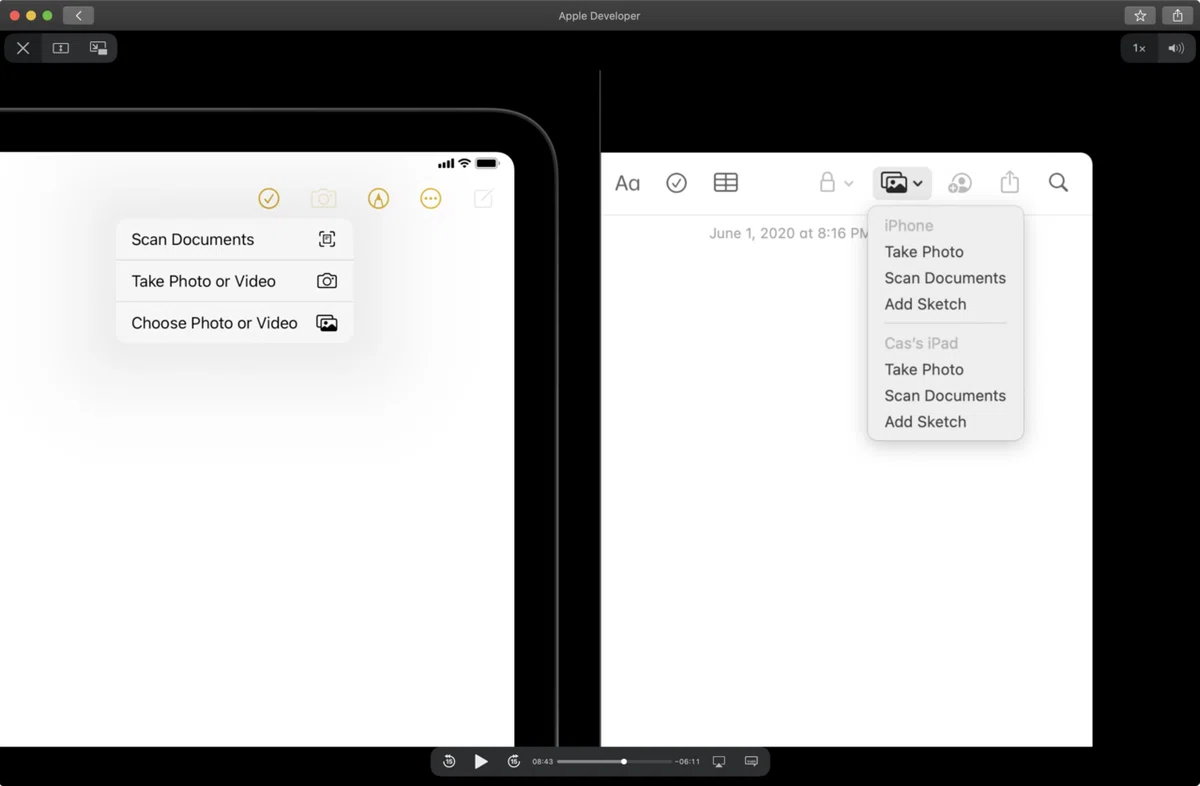This screenshot has height=786, width=1200.
Task: Open the lock note dropdown
Action: [x=836, y=183]
